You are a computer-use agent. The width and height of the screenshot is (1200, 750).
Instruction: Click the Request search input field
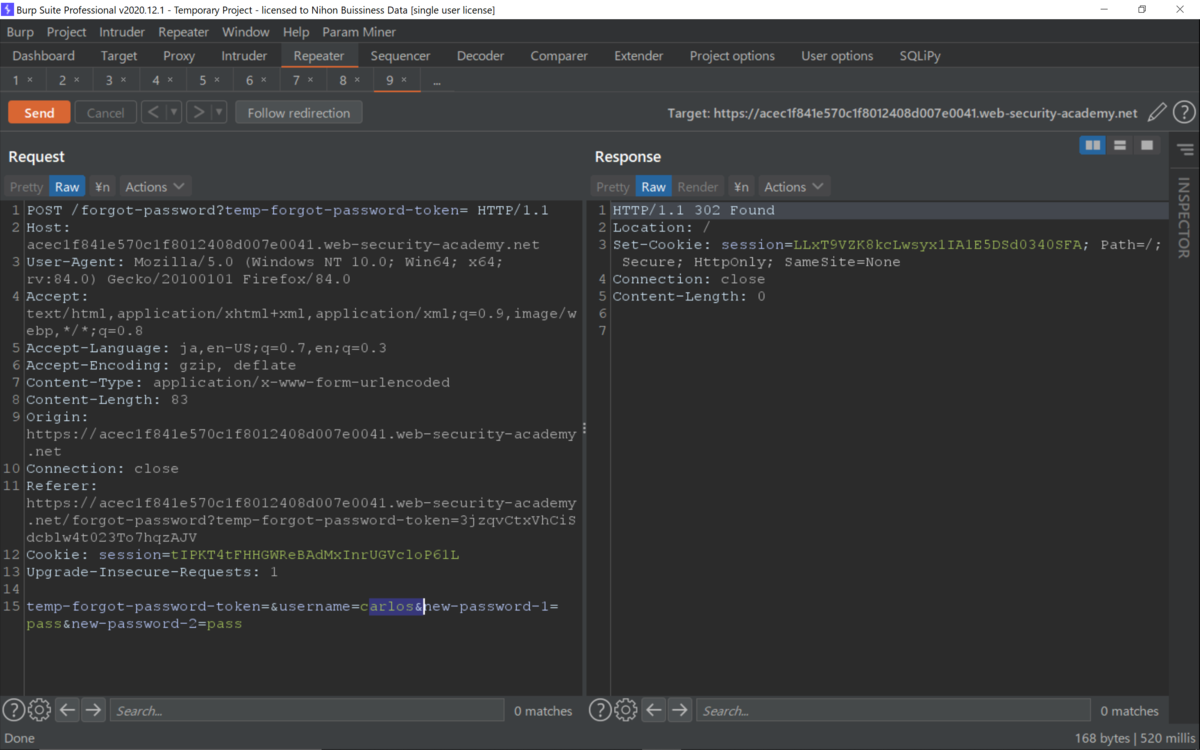point(306,710)
